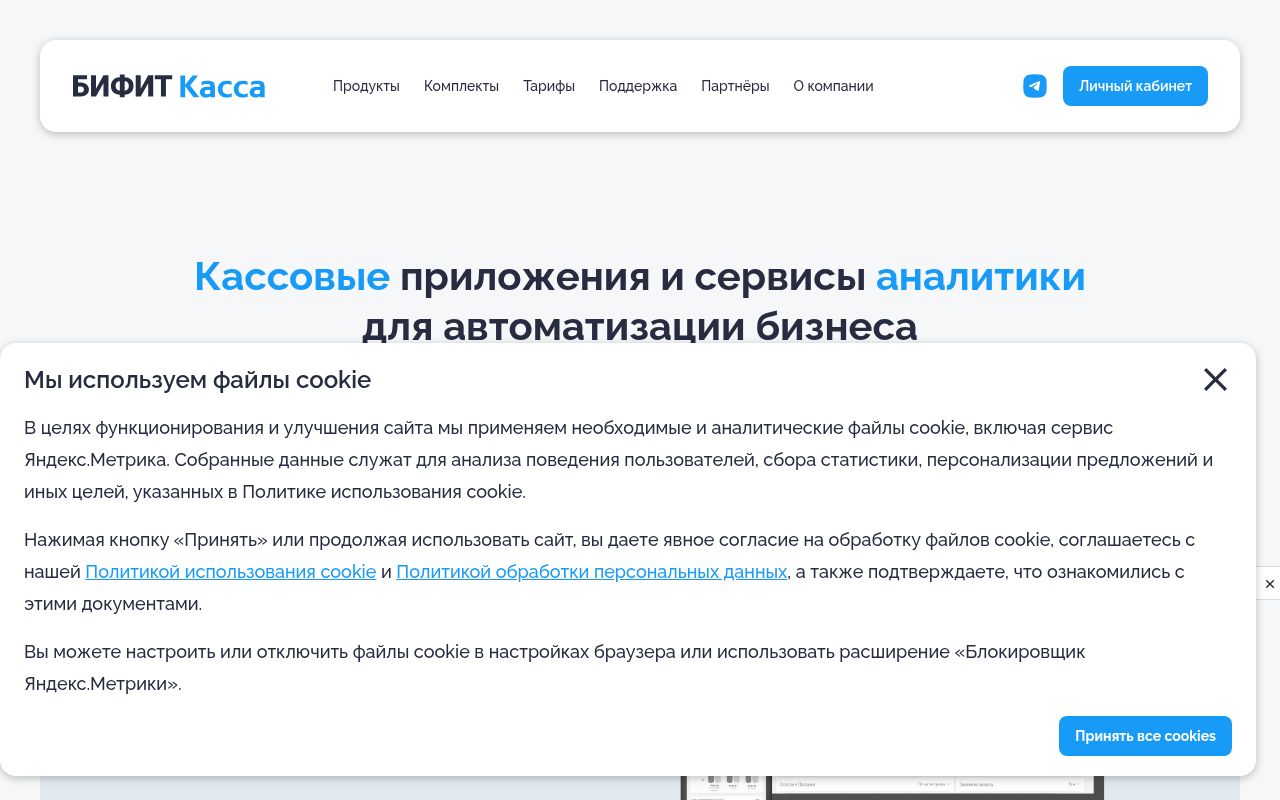Click the headline text для автоматизации бизнеса
1280x800 pixels.
click(x=640, y=327)
